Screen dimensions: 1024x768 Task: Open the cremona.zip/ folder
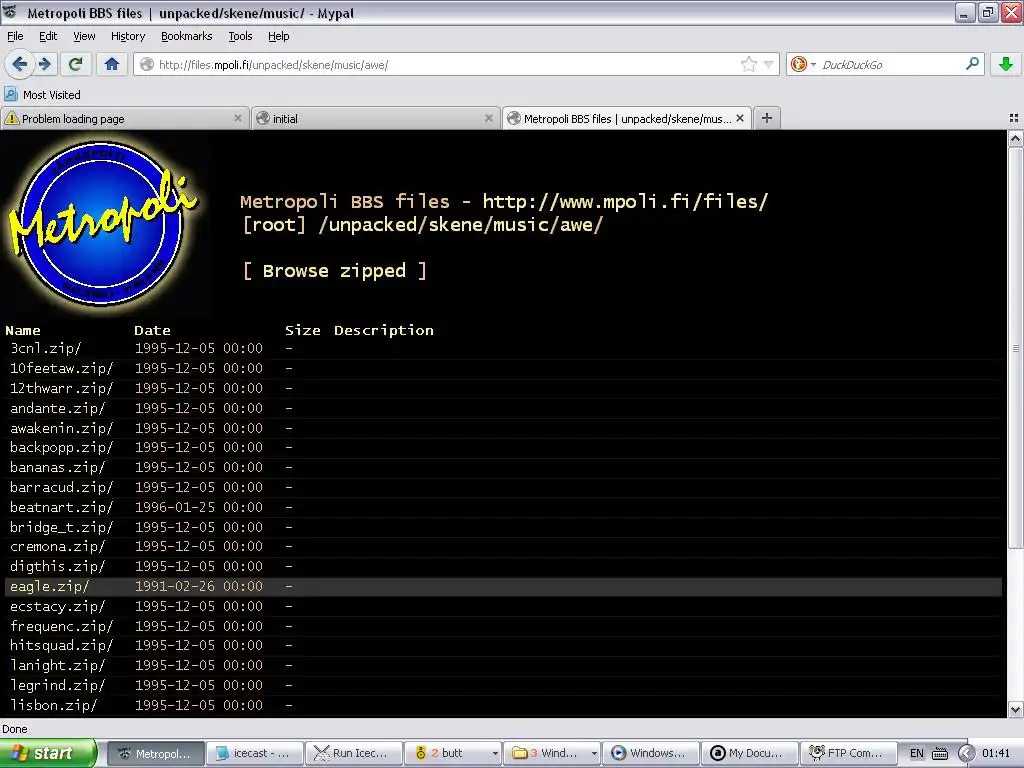(x=57, y=547)
